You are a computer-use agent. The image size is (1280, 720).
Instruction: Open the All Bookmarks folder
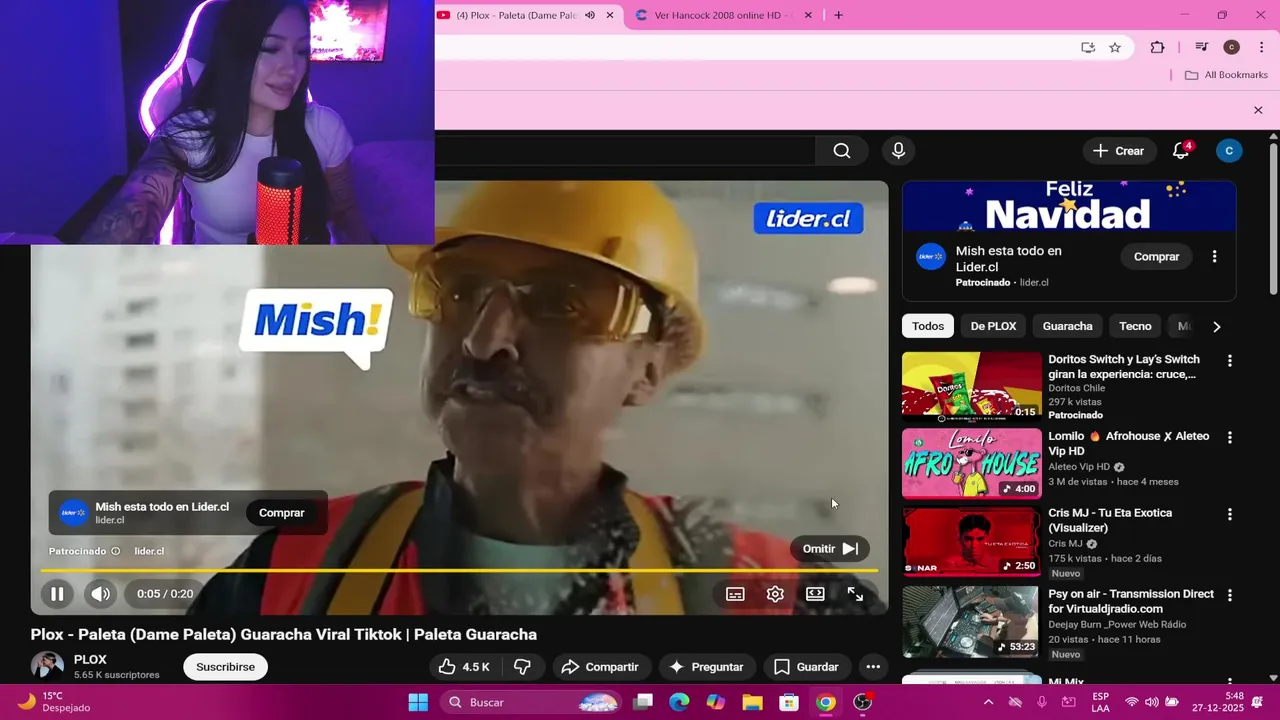(x=1226, y=75)
